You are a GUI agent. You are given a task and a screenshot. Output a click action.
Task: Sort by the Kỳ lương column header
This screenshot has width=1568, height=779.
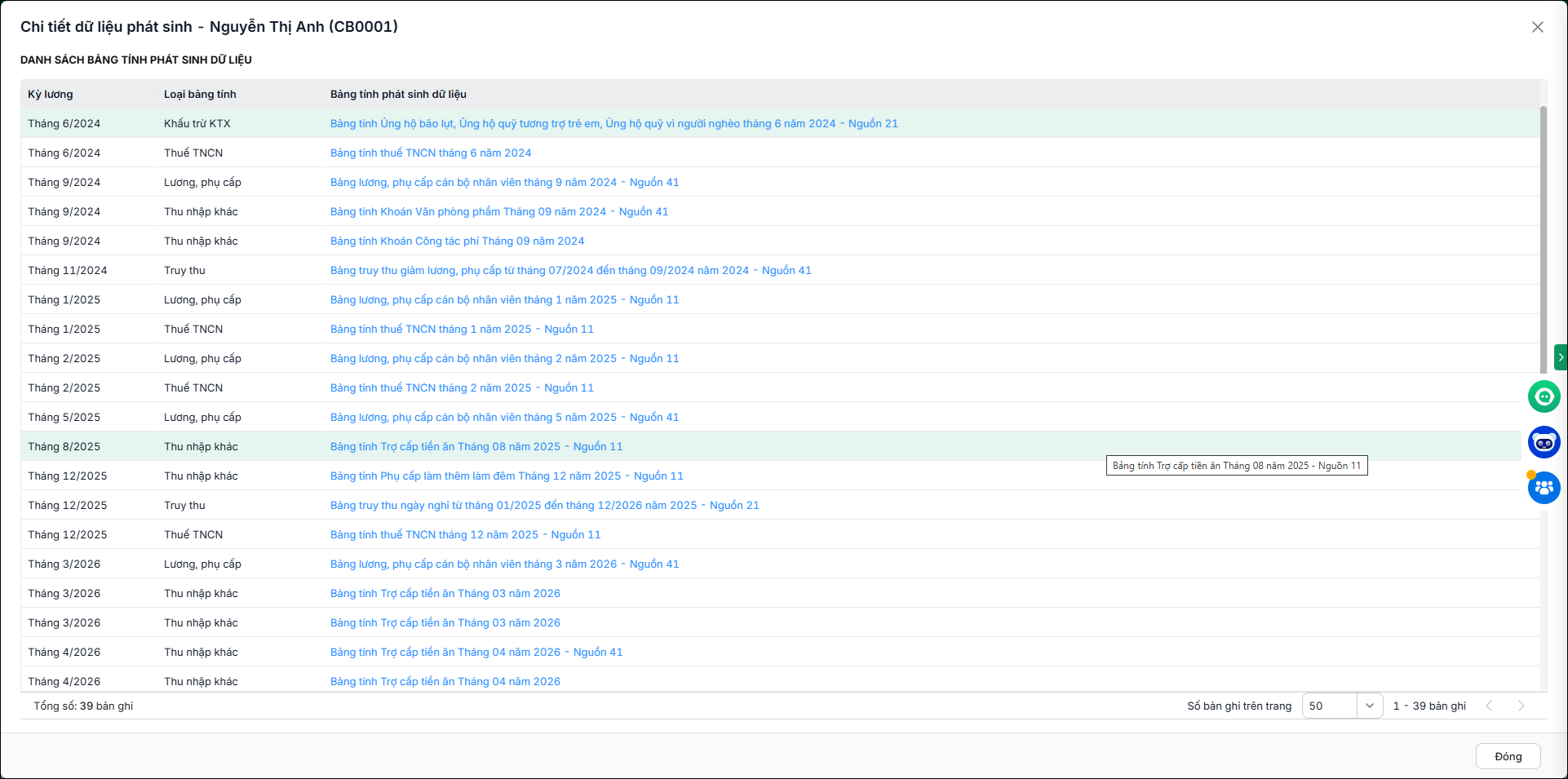point(51,95)
